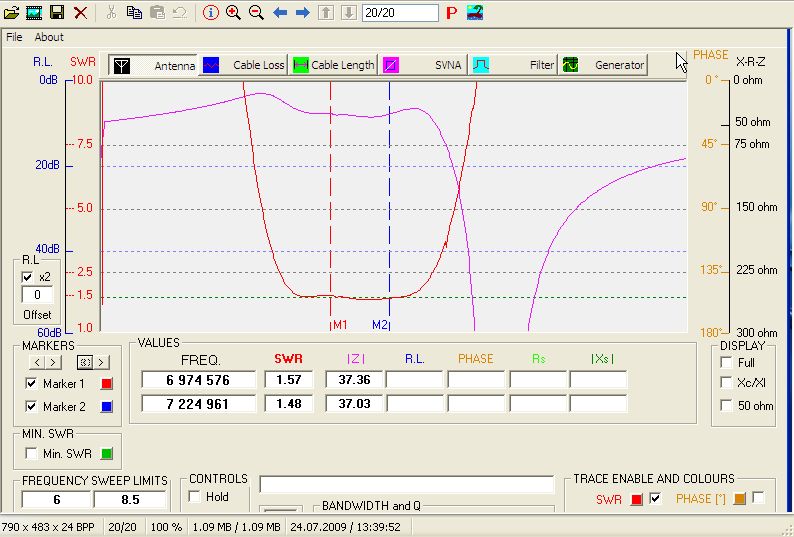The width and height of the screenshot is (794, 537).
Task: Open the File menu
Action: click(x=14, y=37)
